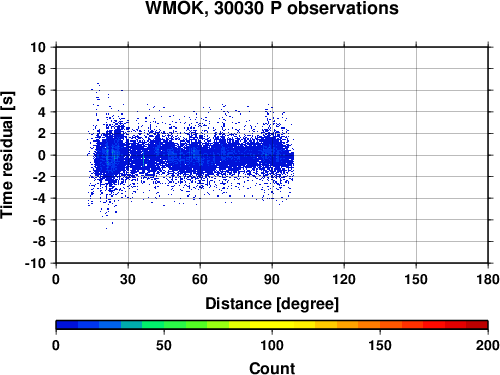Click the Distance [degree] axis label
This screenshot has height=375, width=500.
coord(272,304)
